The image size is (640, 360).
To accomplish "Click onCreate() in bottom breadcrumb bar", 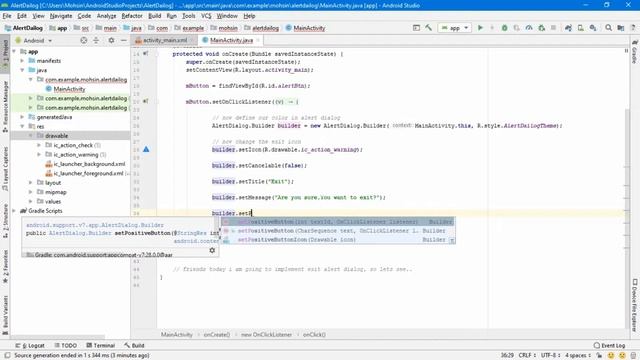I will [216, 335].
